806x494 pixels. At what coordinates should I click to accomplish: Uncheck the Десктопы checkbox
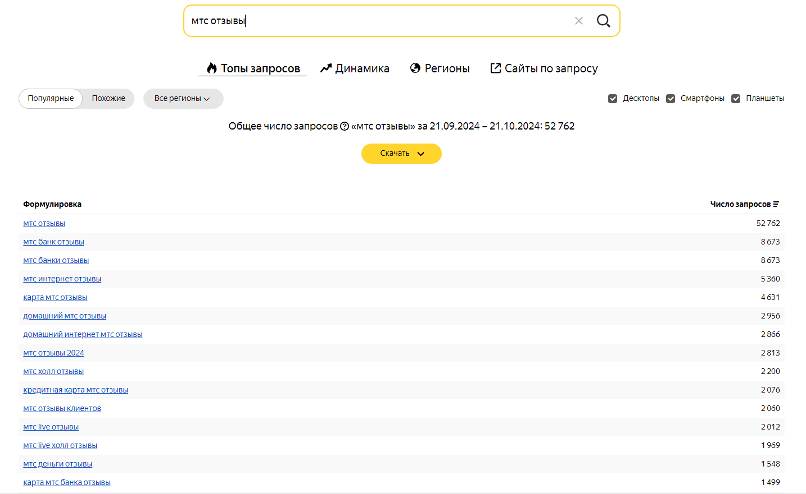613,98
